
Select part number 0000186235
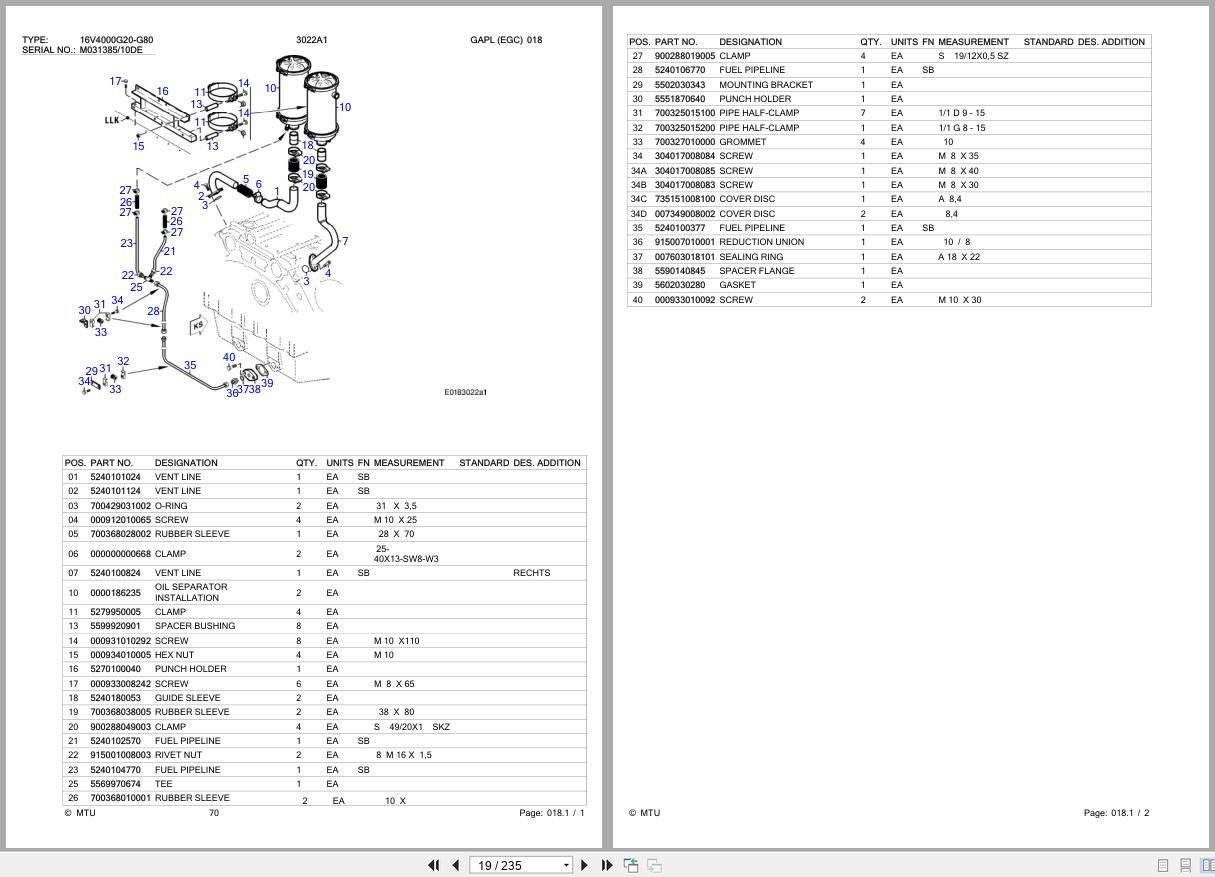tap(115, 593)
